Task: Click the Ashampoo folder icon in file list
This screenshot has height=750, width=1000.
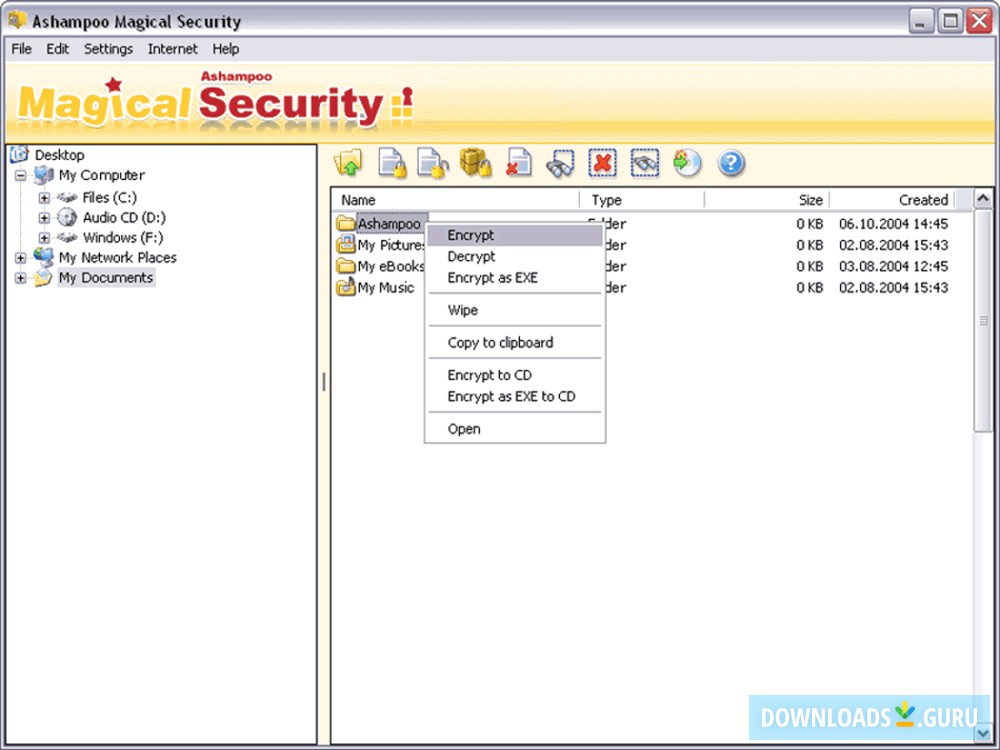Action: (346, 223)
